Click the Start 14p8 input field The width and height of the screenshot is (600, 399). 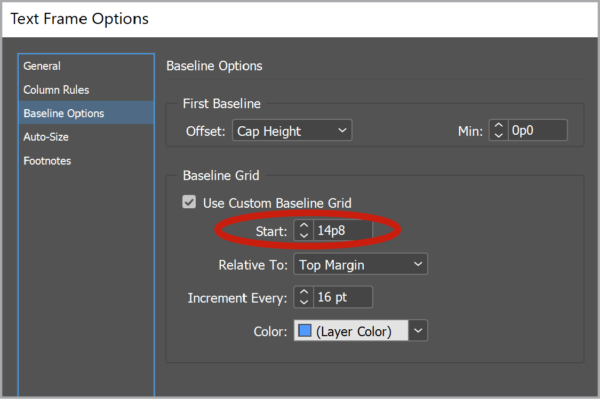(342, 230)
